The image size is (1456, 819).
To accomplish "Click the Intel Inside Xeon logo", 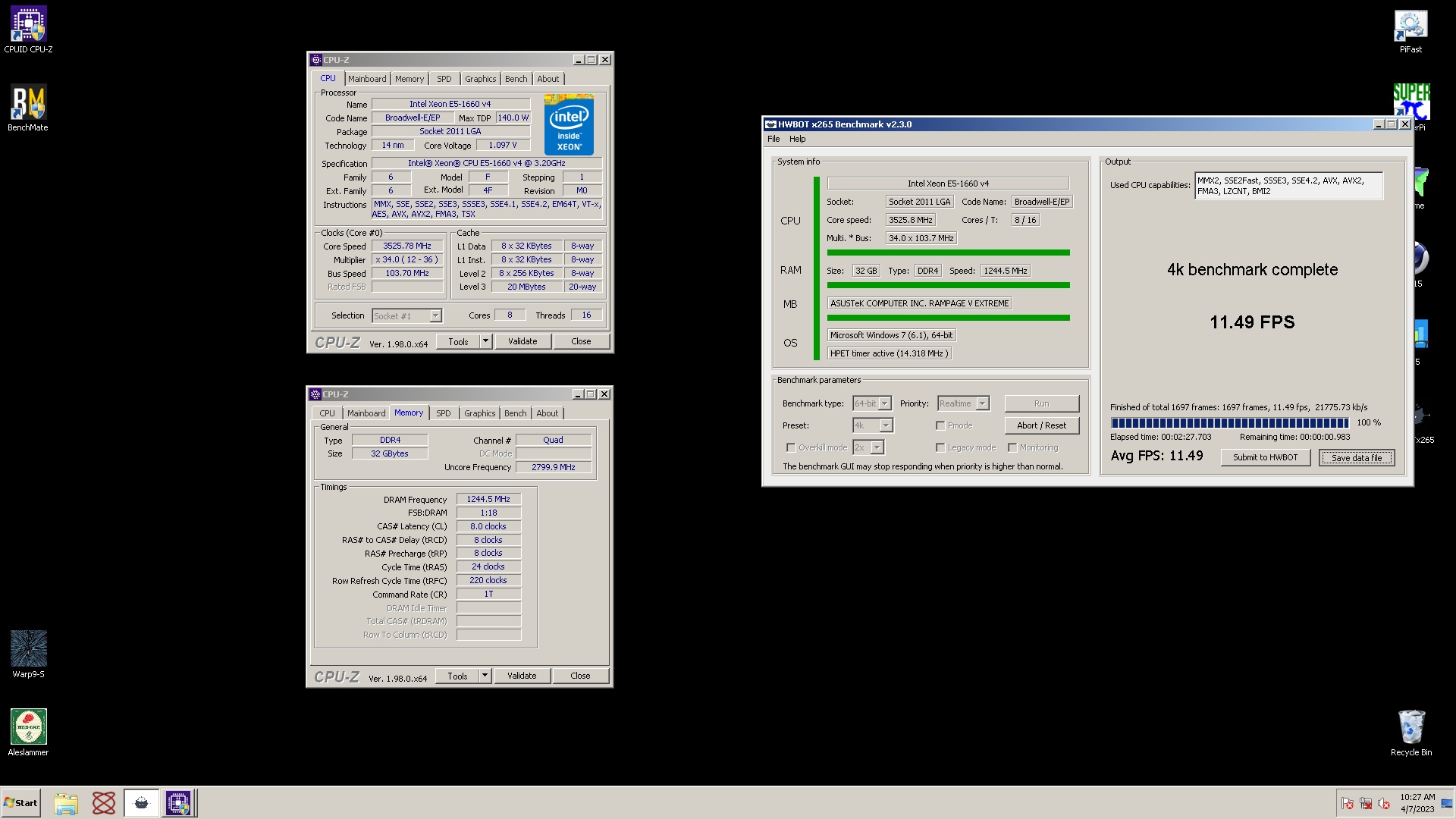I will click(569, 125).
